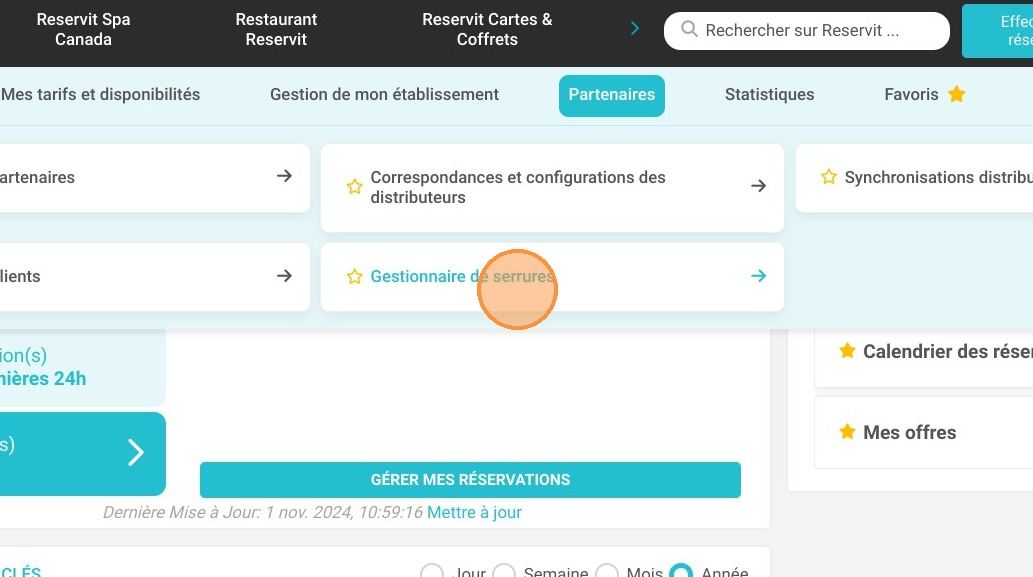The width and height of the screenshot is (1033, 577).
Task: Click the magnifier icon in search box
Action: pos(689,29)
